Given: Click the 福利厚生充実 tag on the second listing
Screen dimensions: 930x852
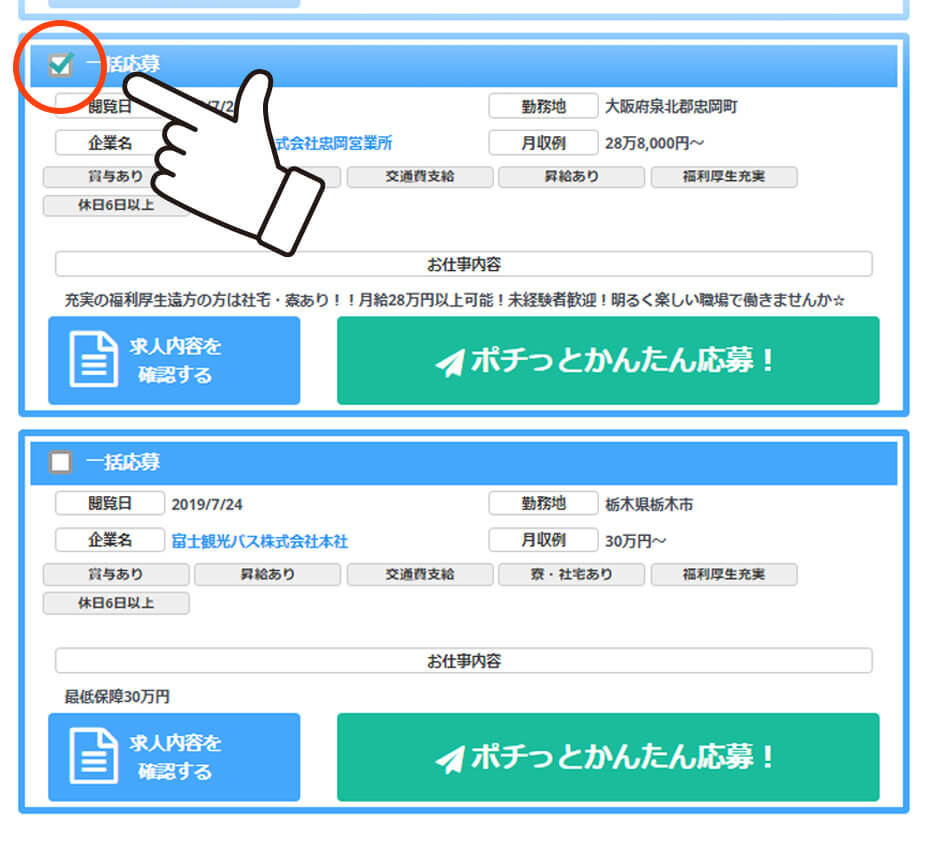Looking at the screenshot, I should (x=723, y=574).
